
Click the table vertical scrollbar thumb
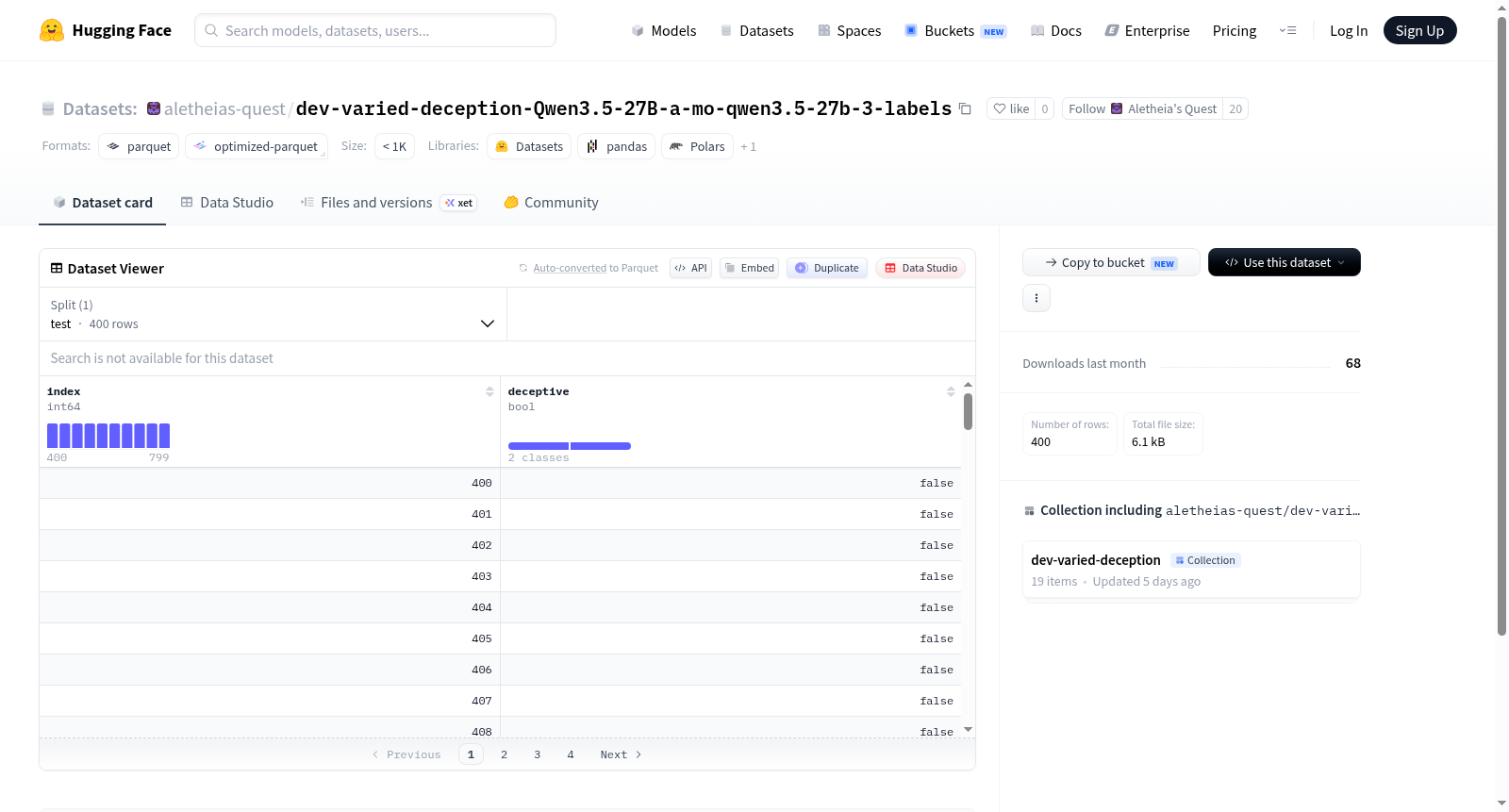point(968,412)
